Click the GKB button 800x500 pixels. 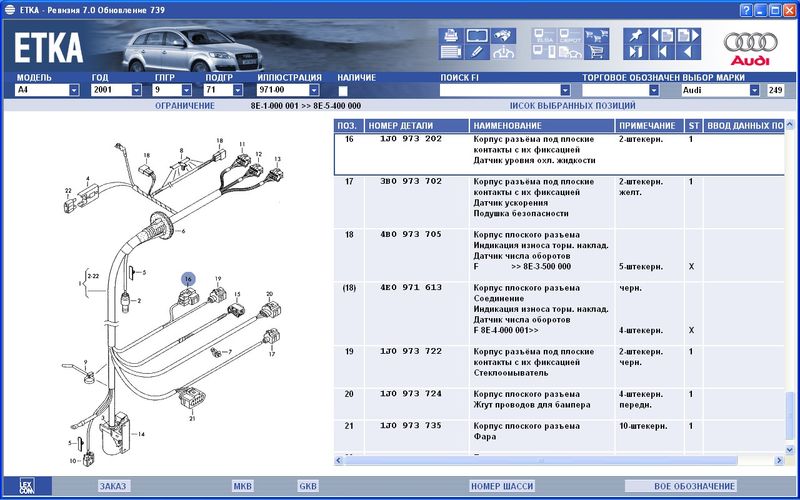tap(308, 486)
